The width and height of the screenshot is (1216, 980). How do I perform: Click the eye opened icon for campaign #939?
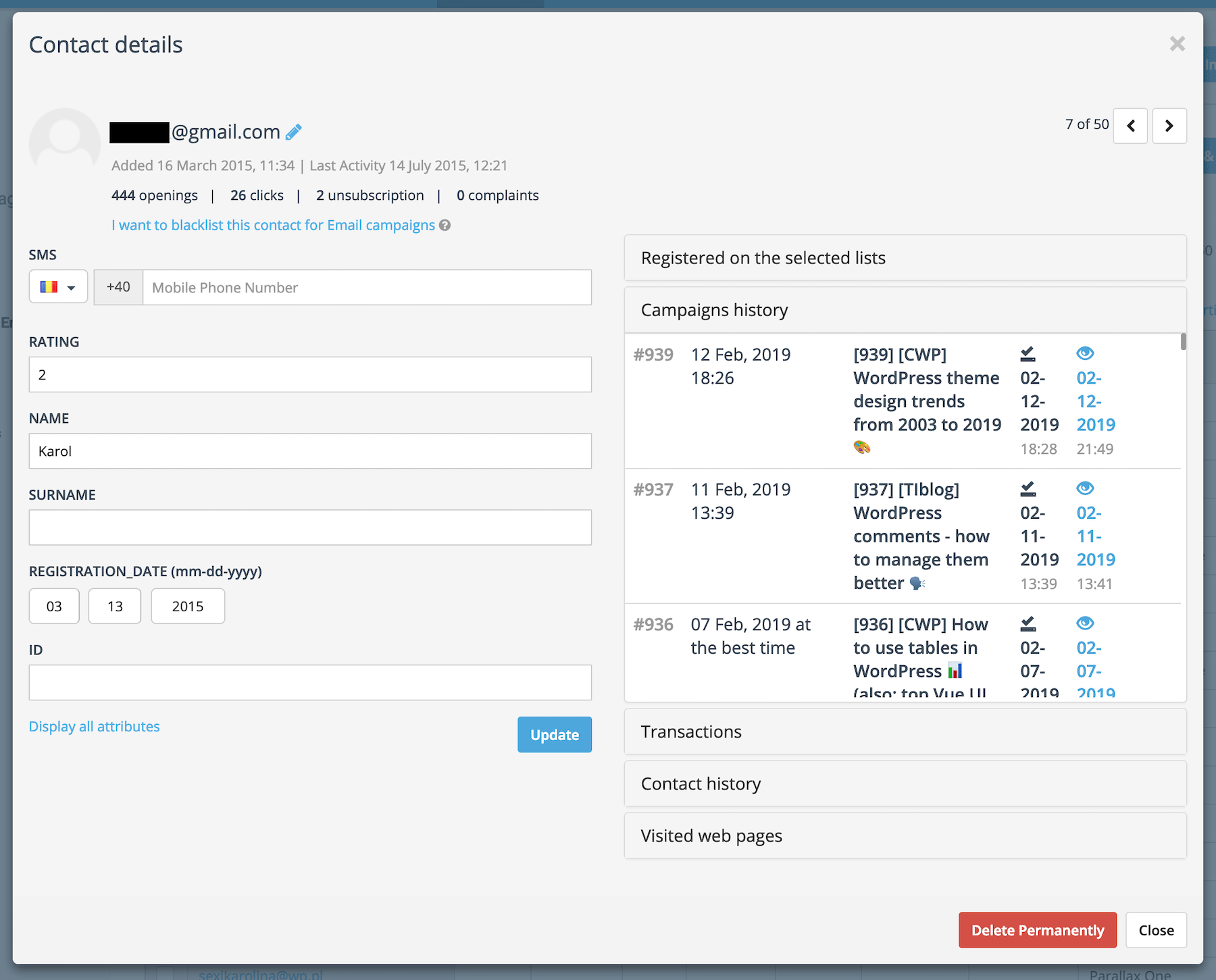[1085, 353]
